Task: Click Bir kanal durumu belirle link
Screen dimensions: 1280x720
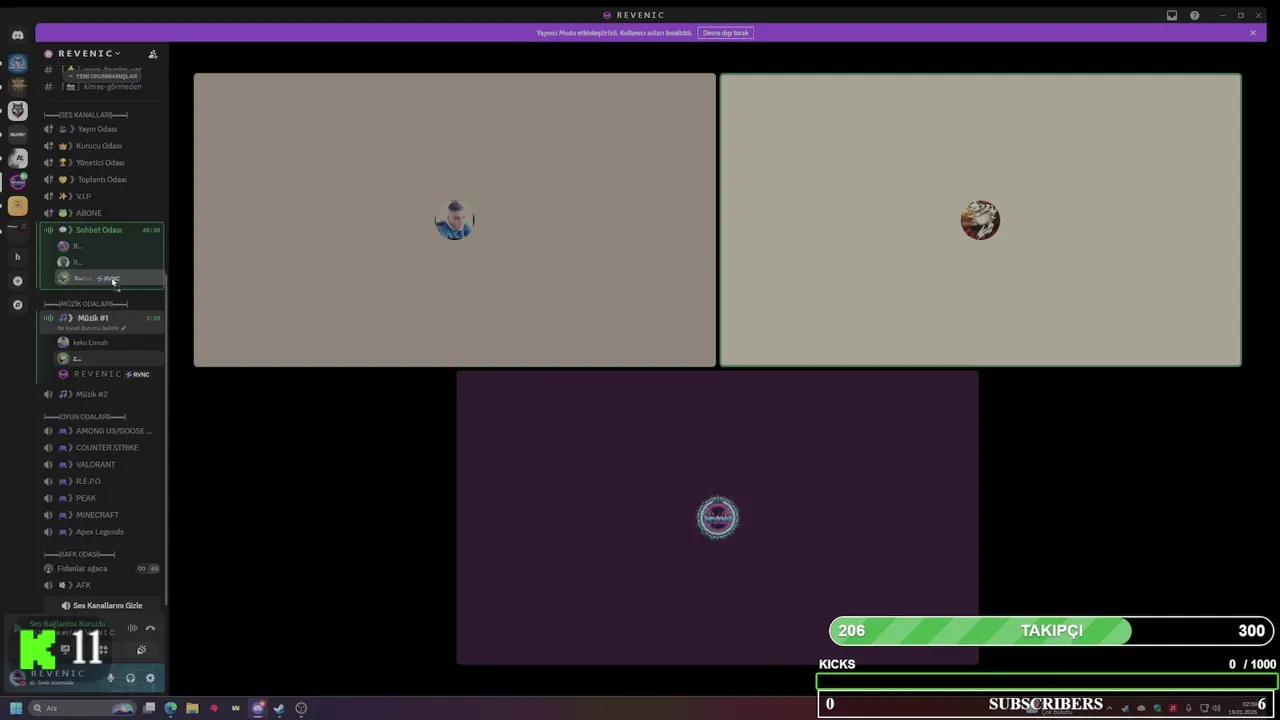Action: pyautogui.click(x=91, y=328)
